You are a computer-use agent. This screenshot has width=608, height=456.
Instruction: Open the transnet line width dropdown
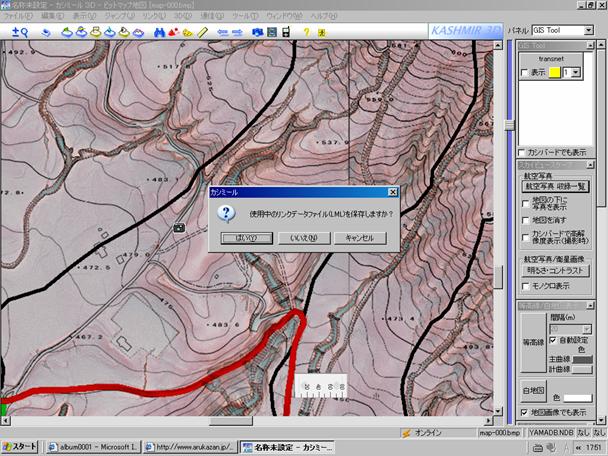click(575, 73)
